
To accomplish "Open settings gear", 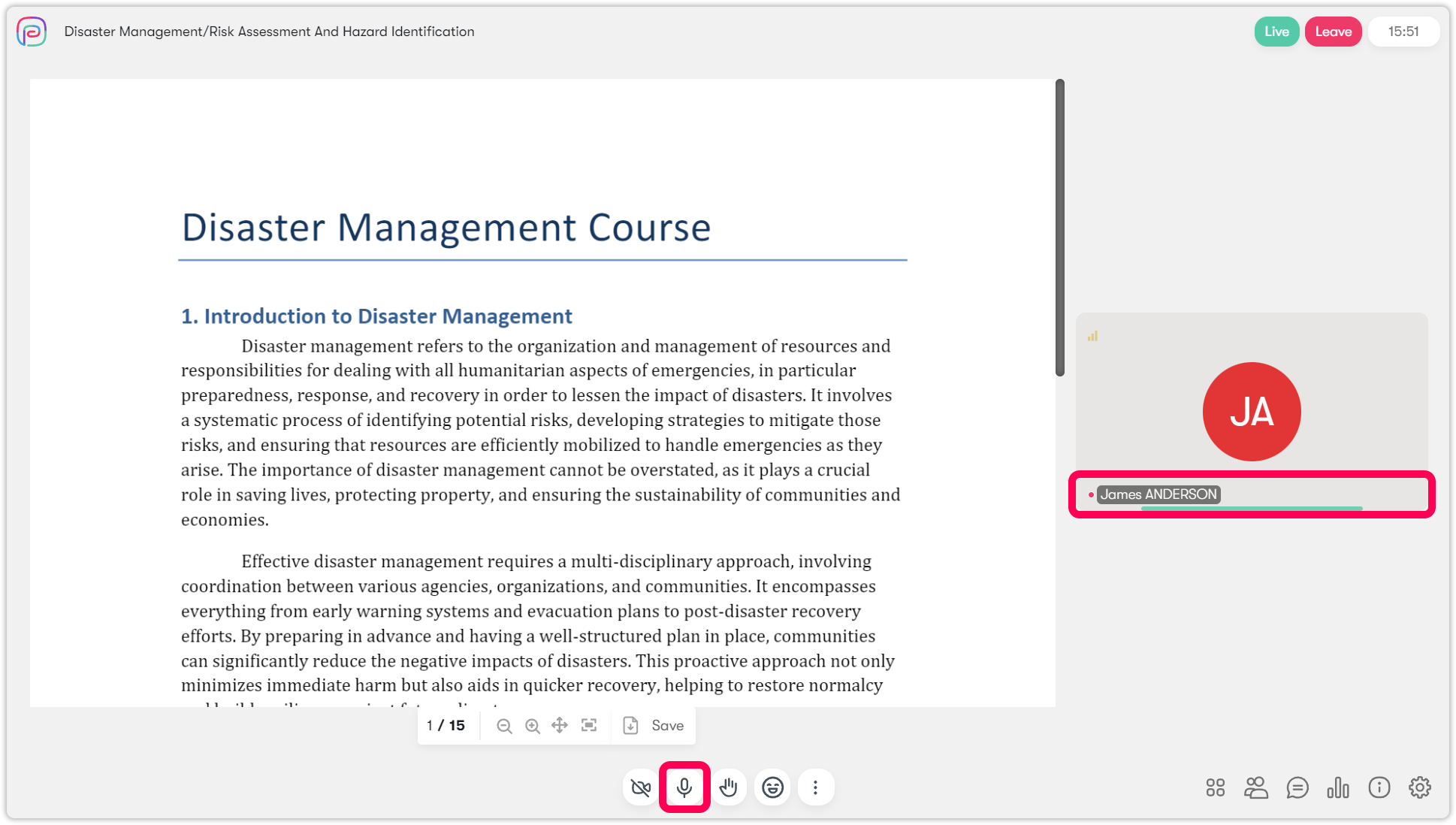I will (x=1419, y=787).
